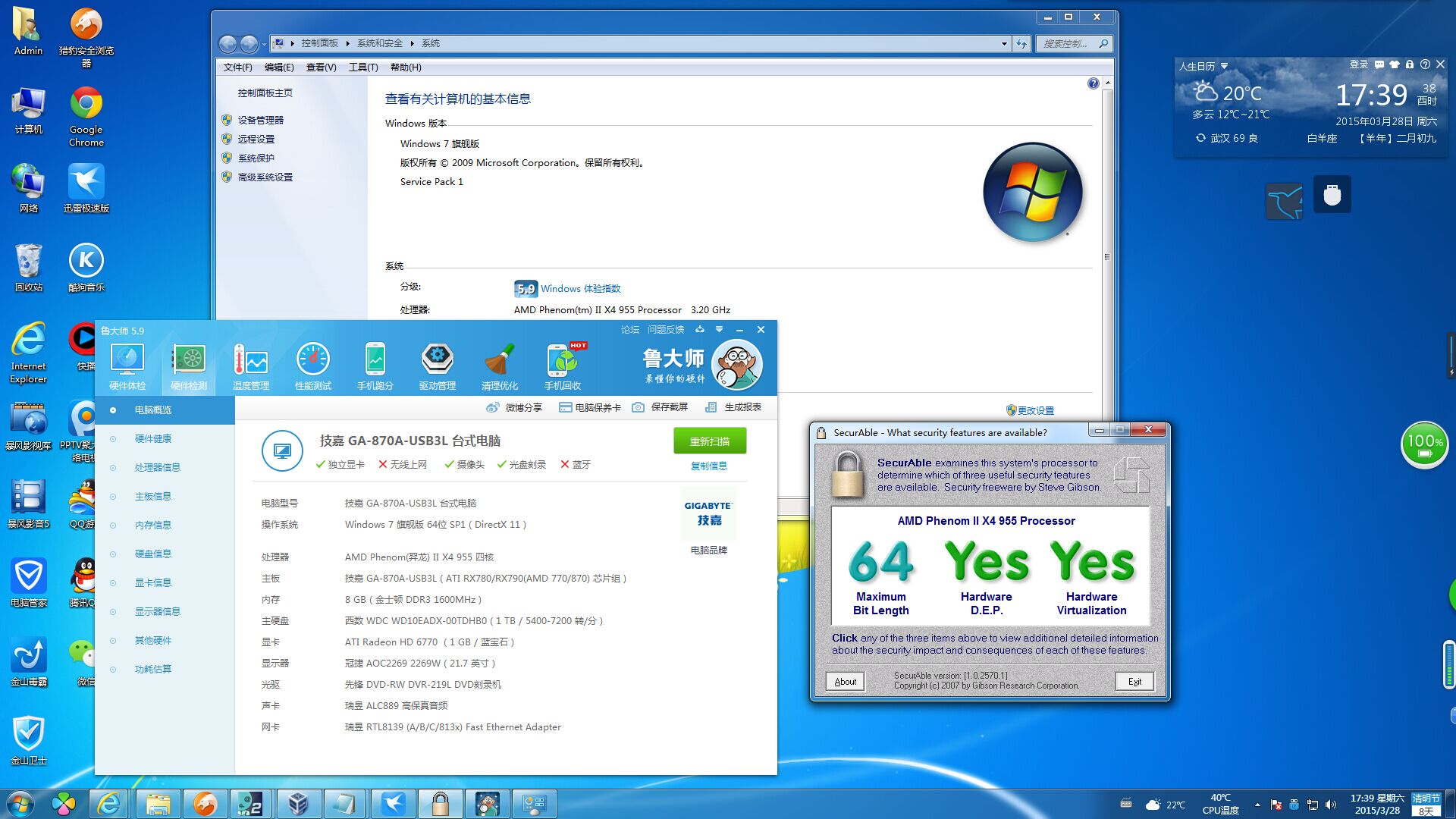Select 硬件检测 toolbar icon in 鲁大师
This screenshot has width=1456, height=819.
tap(189, 367)
